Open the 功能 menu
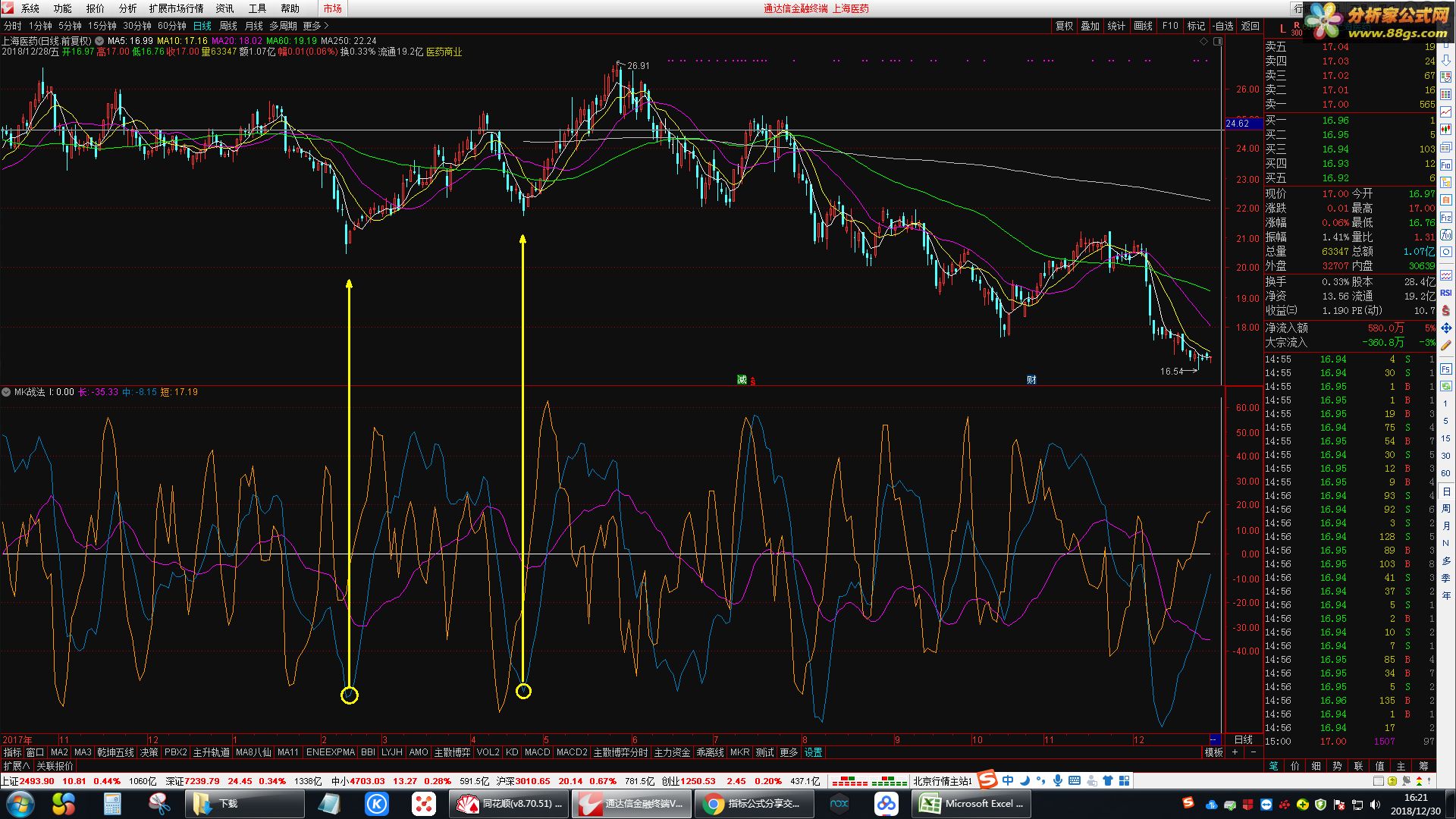This screenshot has width=1456, height=819. (62, 8)
